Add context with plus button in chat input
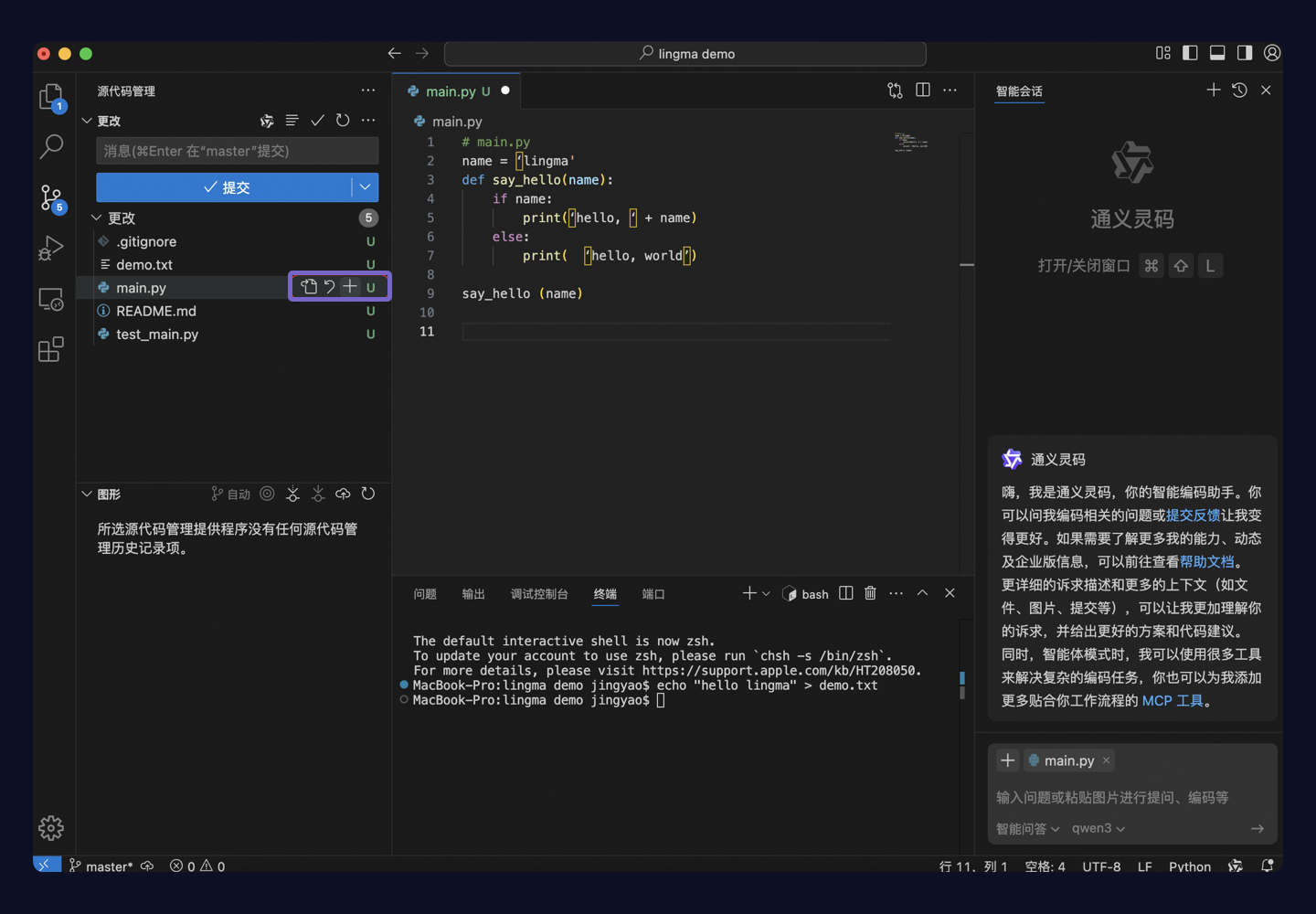The height and width of the screenshot is (914, 1316). tap(1007, 760)
